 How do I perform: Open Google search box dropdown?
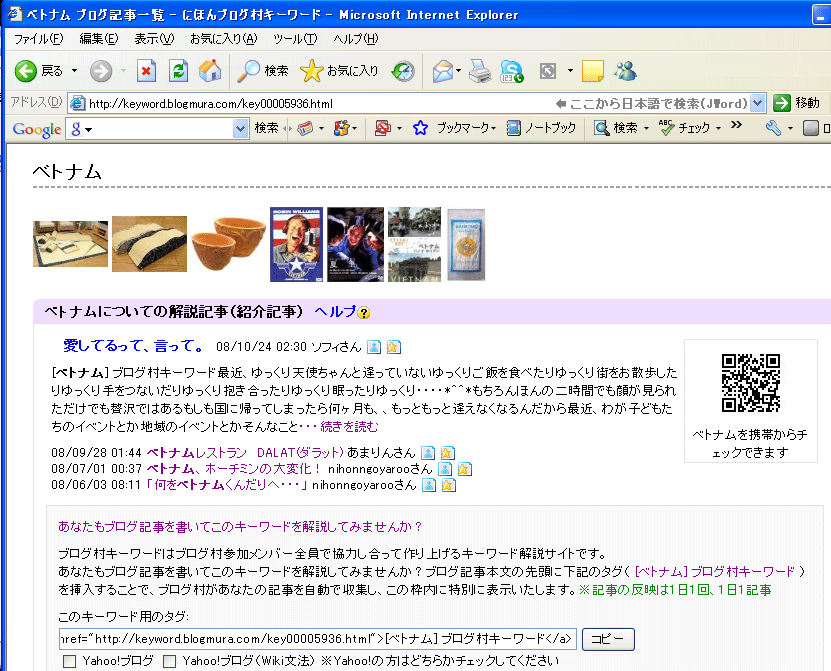click(241, 128)
